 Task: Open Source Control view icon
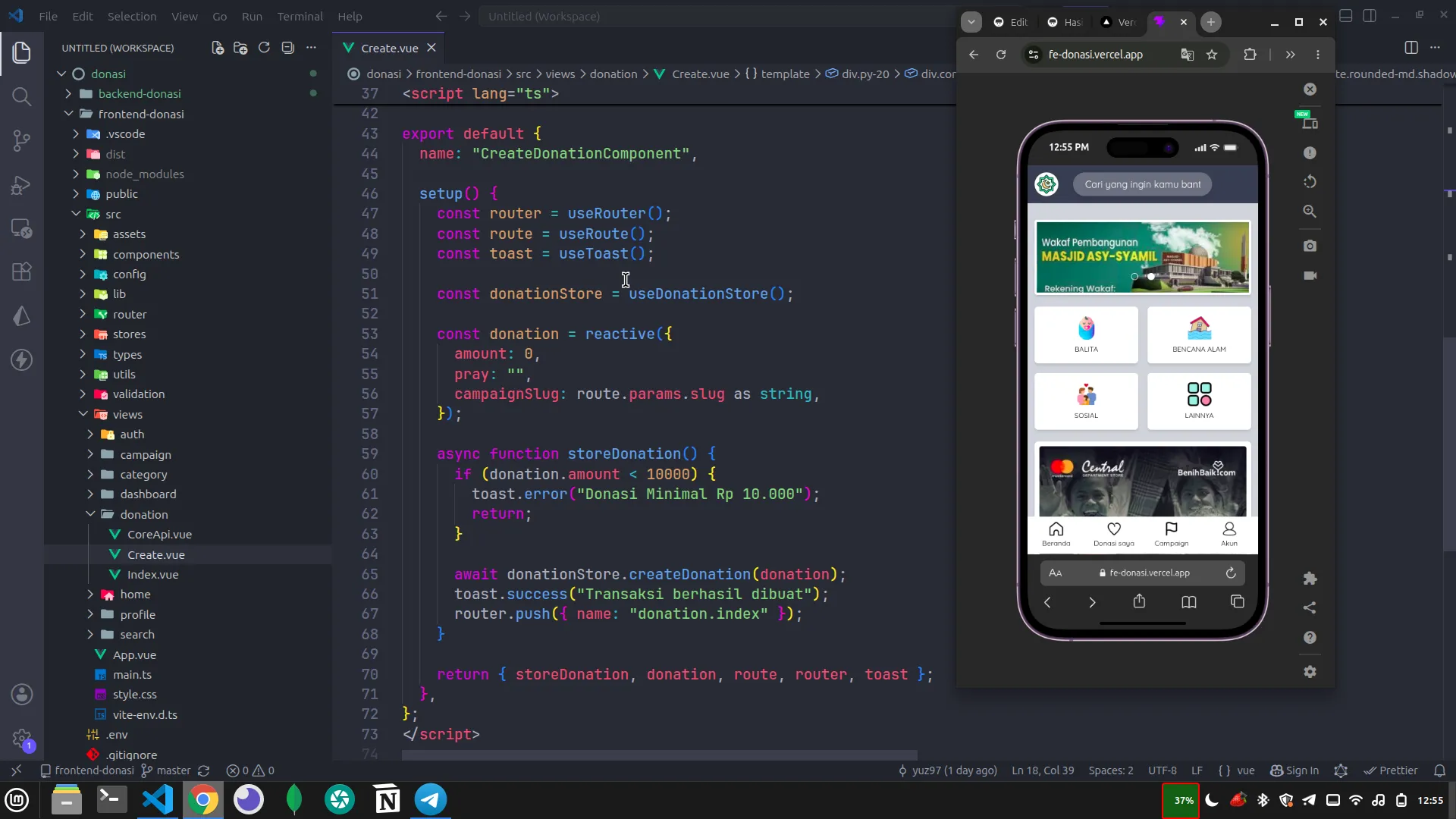(x=21, y=140)
